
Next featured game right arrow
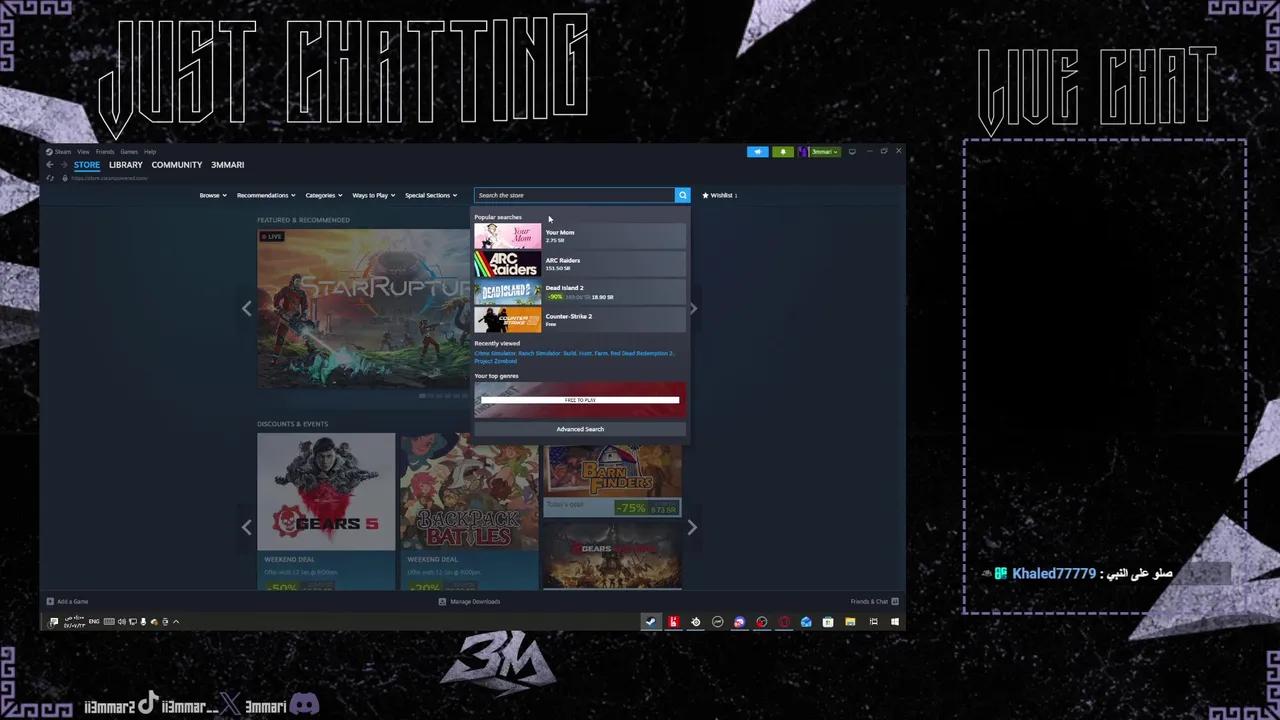(x=693, y=309)
